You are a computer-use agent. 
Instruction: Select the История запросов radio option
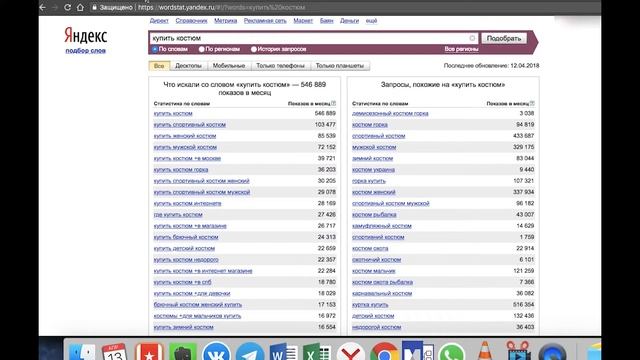coord(254,49)
